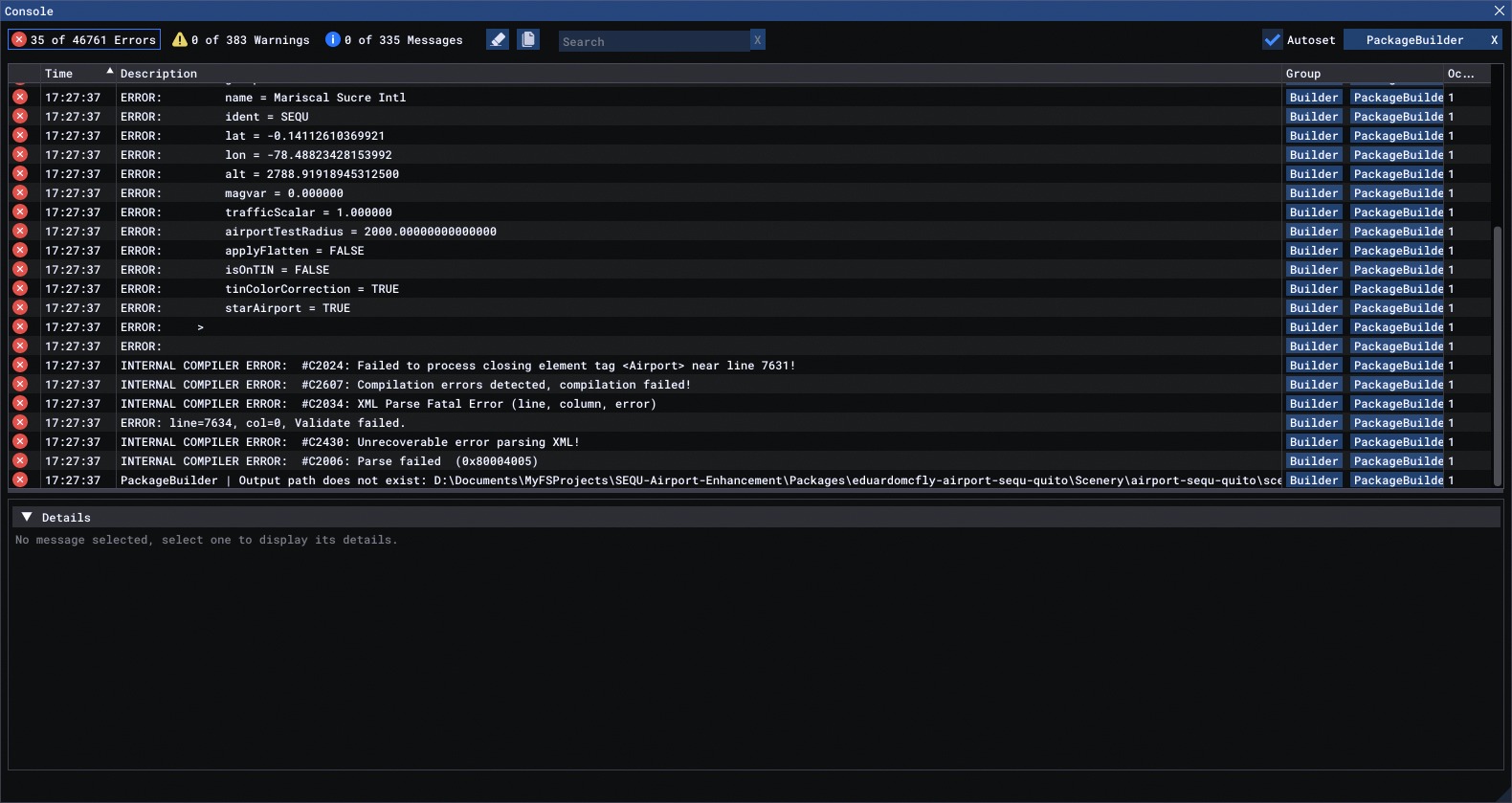Click error icon on 'ident = SEQU' row
Image resolution: width=1512 pixels, height=803 pixels.
[20, 116]
